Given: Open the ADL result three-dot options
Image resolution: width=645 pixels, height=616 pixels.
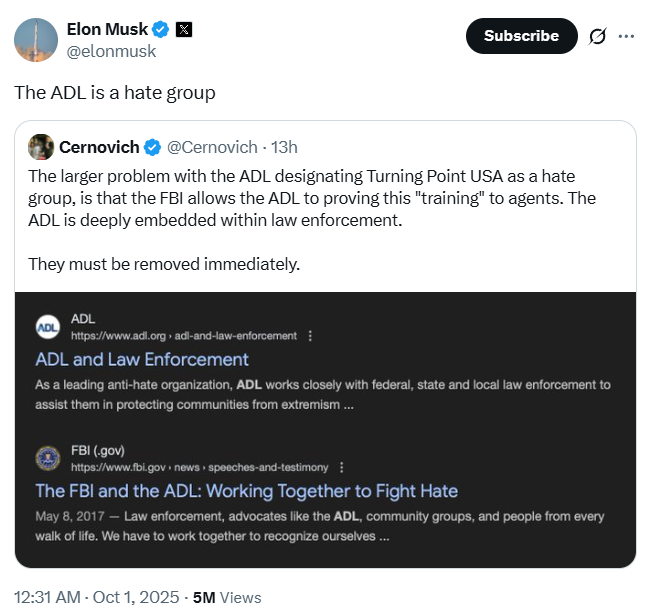Looking at the screenshot, I should click(310, 336).
